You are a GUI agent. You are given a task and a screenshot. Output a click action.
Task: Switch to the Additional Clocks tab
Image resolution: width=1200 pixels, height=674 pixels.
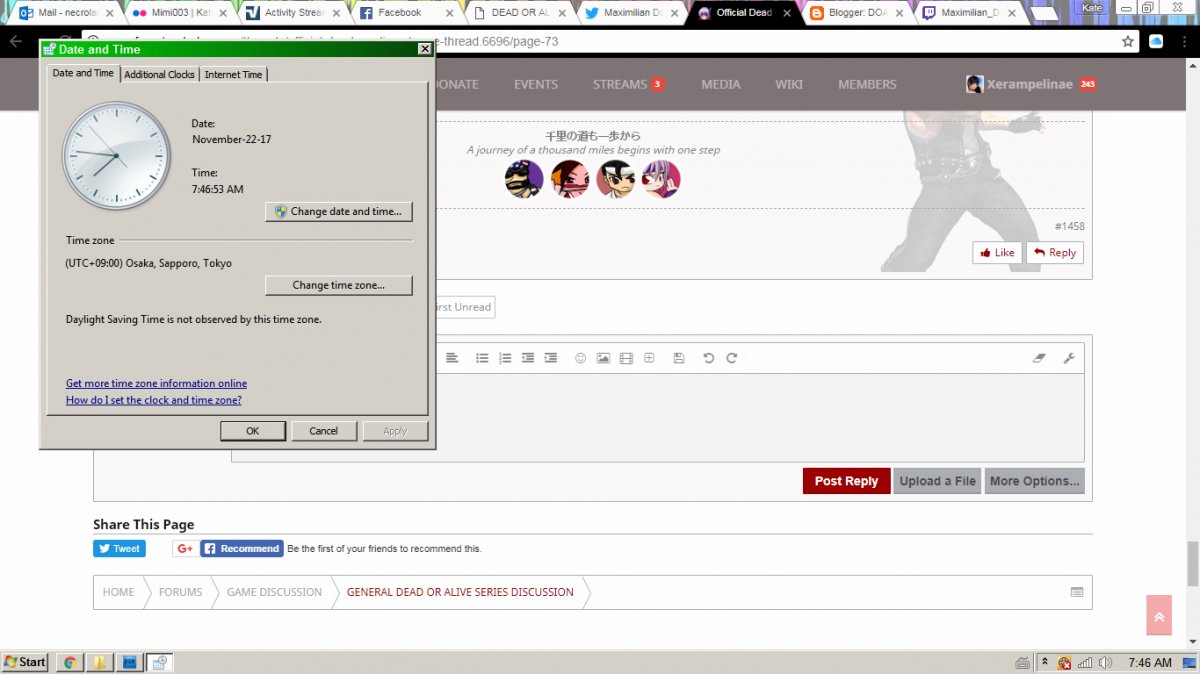tap(160, 75)
